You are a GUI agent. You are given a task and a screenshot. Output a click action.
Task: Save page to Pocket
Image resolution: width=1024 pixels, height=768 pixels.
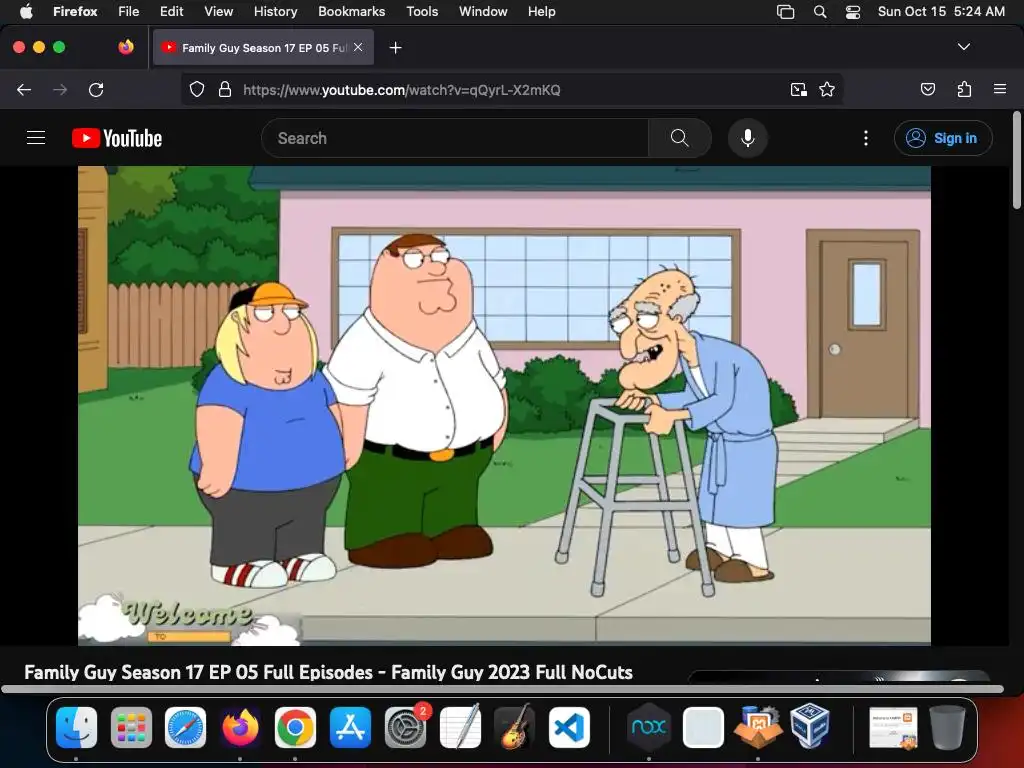(927, 89)
